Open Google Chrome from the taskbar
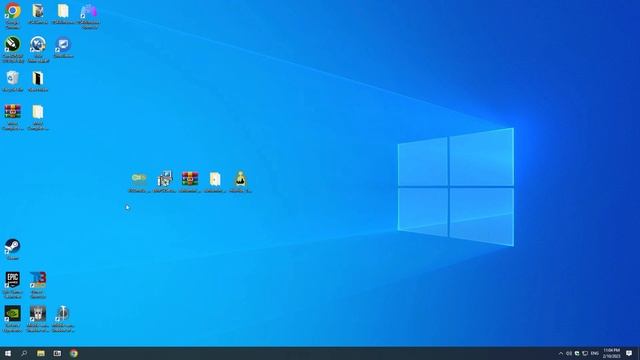This screenshot has width=640, height=360. pos(74,353)
